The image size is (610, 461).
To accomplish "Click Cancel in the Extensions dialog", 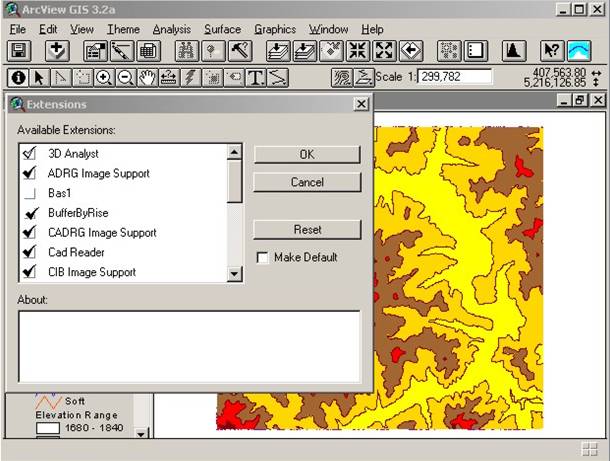I will [307, 182].
